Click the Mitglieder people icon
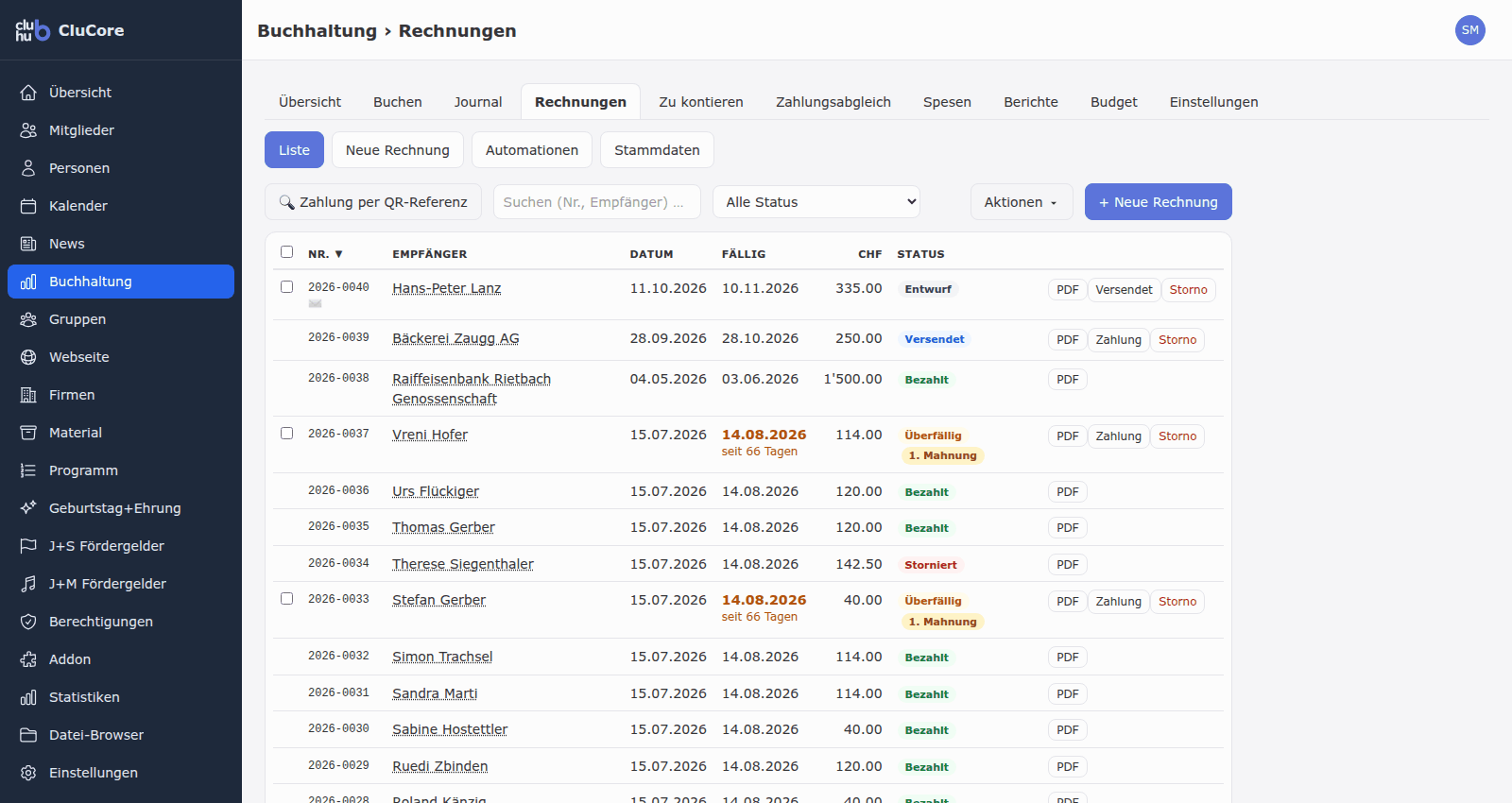This screenshot has width=1512, height=803. 28,130
